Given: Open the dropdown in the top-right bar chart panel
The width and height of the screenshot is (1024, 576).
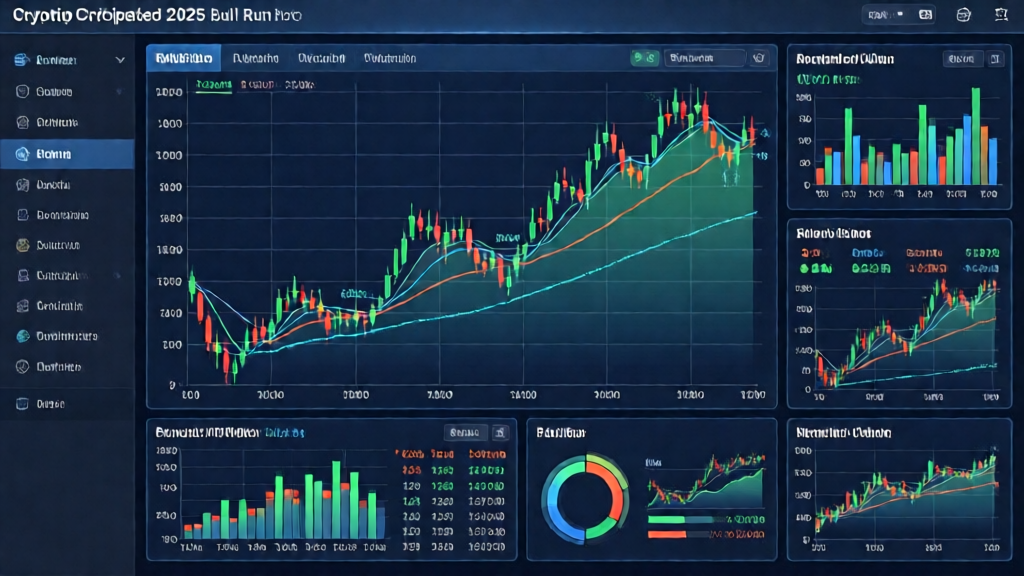Looking at the screenshot, I should [961, 60].
